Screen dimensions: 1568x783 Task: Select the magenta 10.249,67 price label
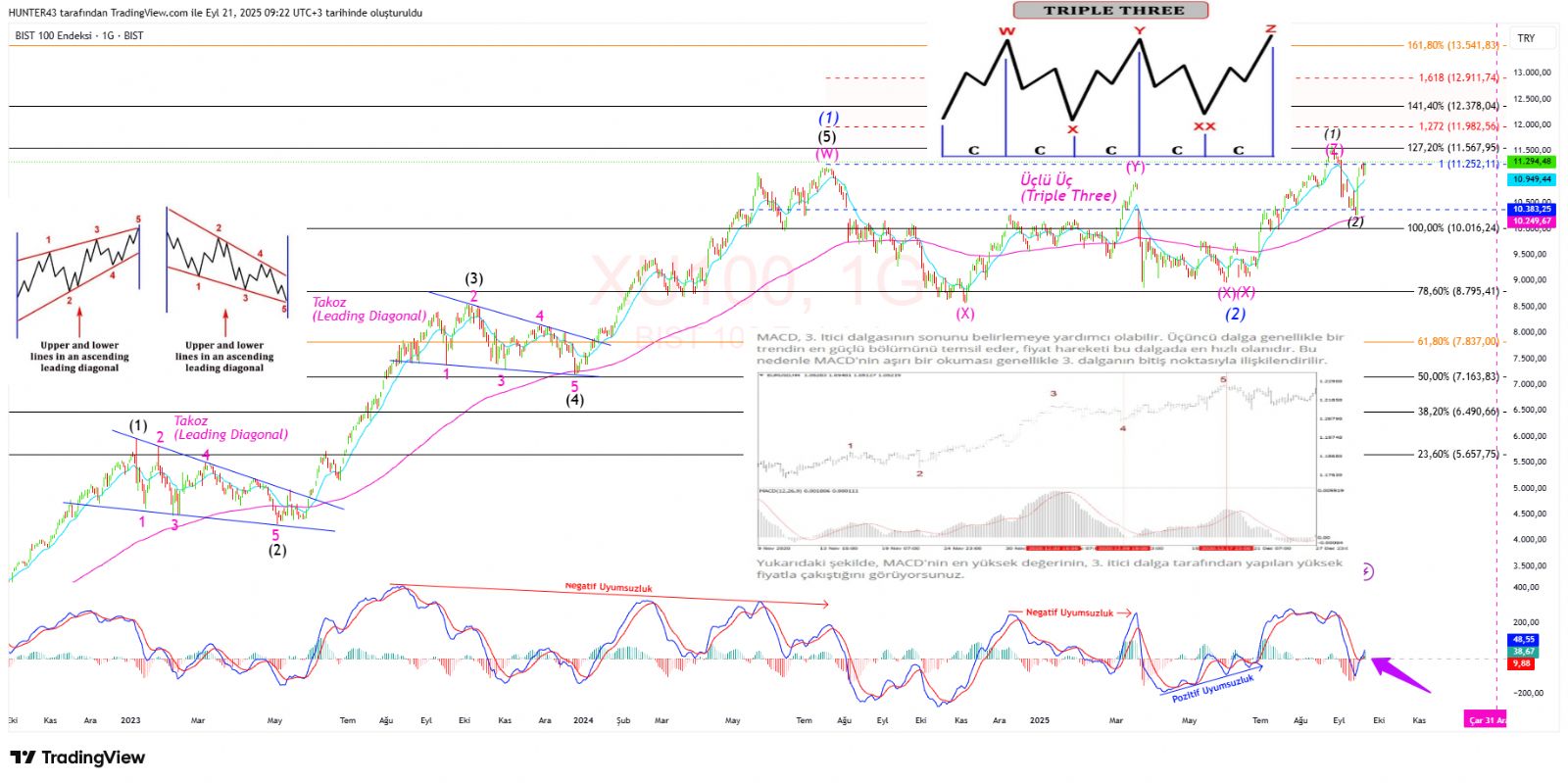(x=1532, y=221)
